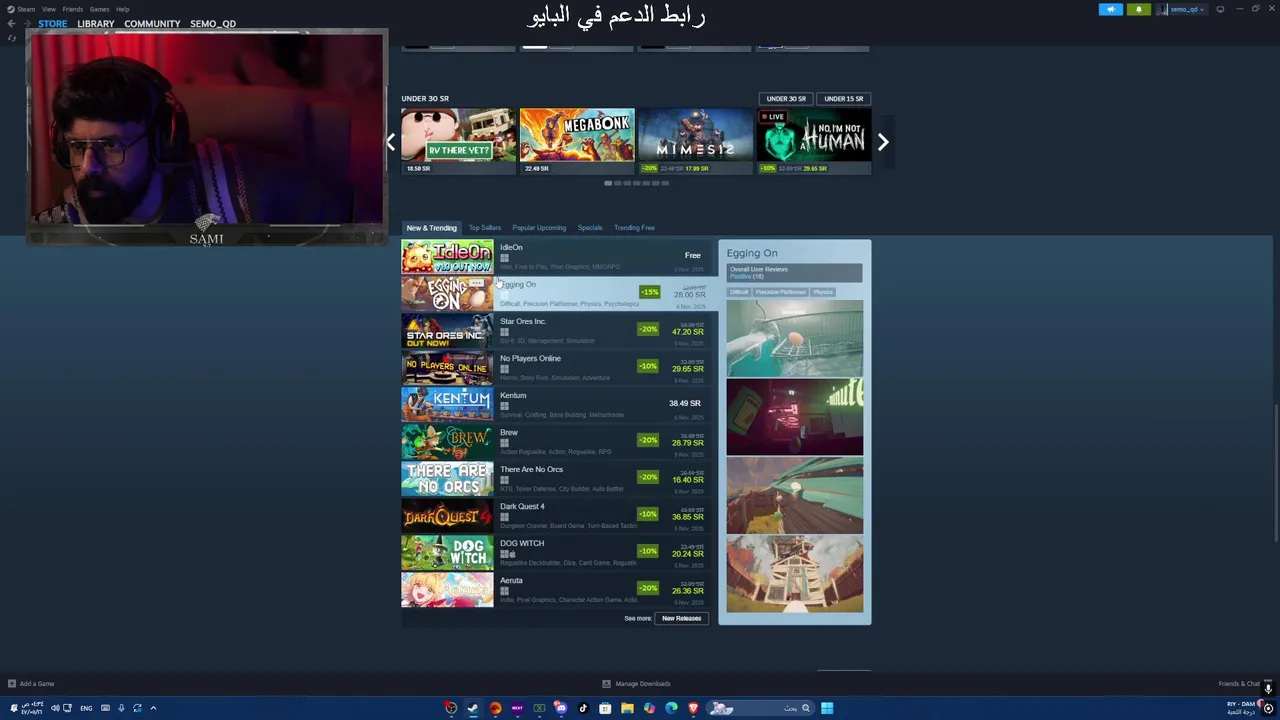This screenshot has width=1280, height=720.
Task: Open Manage Downloads
Action: coord(637,684)
